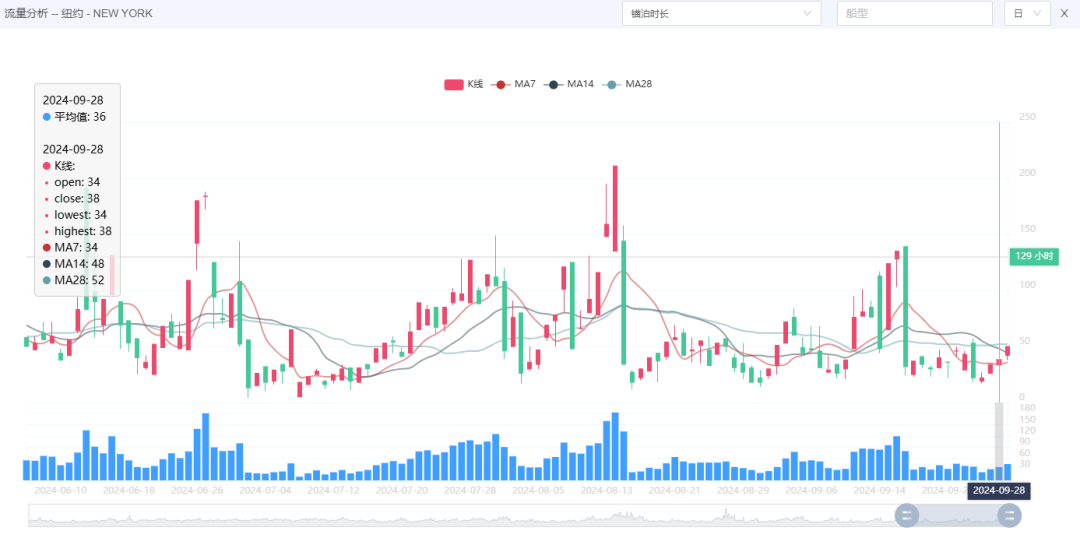Toggle the MA14 legend series
Screen dimensions: 1080x538
(568, 84)
